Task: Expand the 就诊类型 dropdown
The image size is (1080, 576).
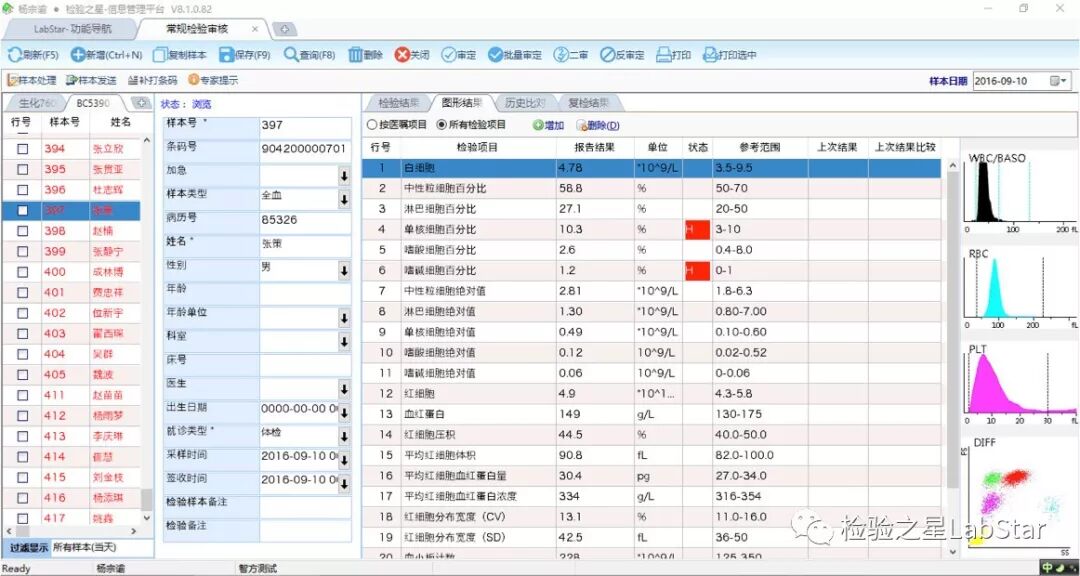Action: 344,437
